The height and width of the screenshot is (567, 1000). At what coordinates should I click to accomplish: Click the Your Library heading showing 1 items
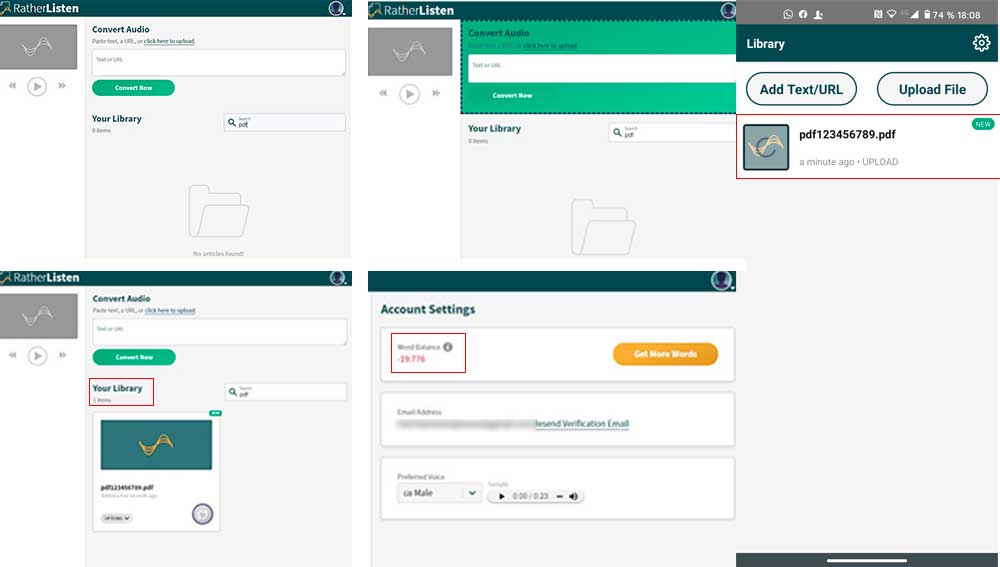point(117,388)
